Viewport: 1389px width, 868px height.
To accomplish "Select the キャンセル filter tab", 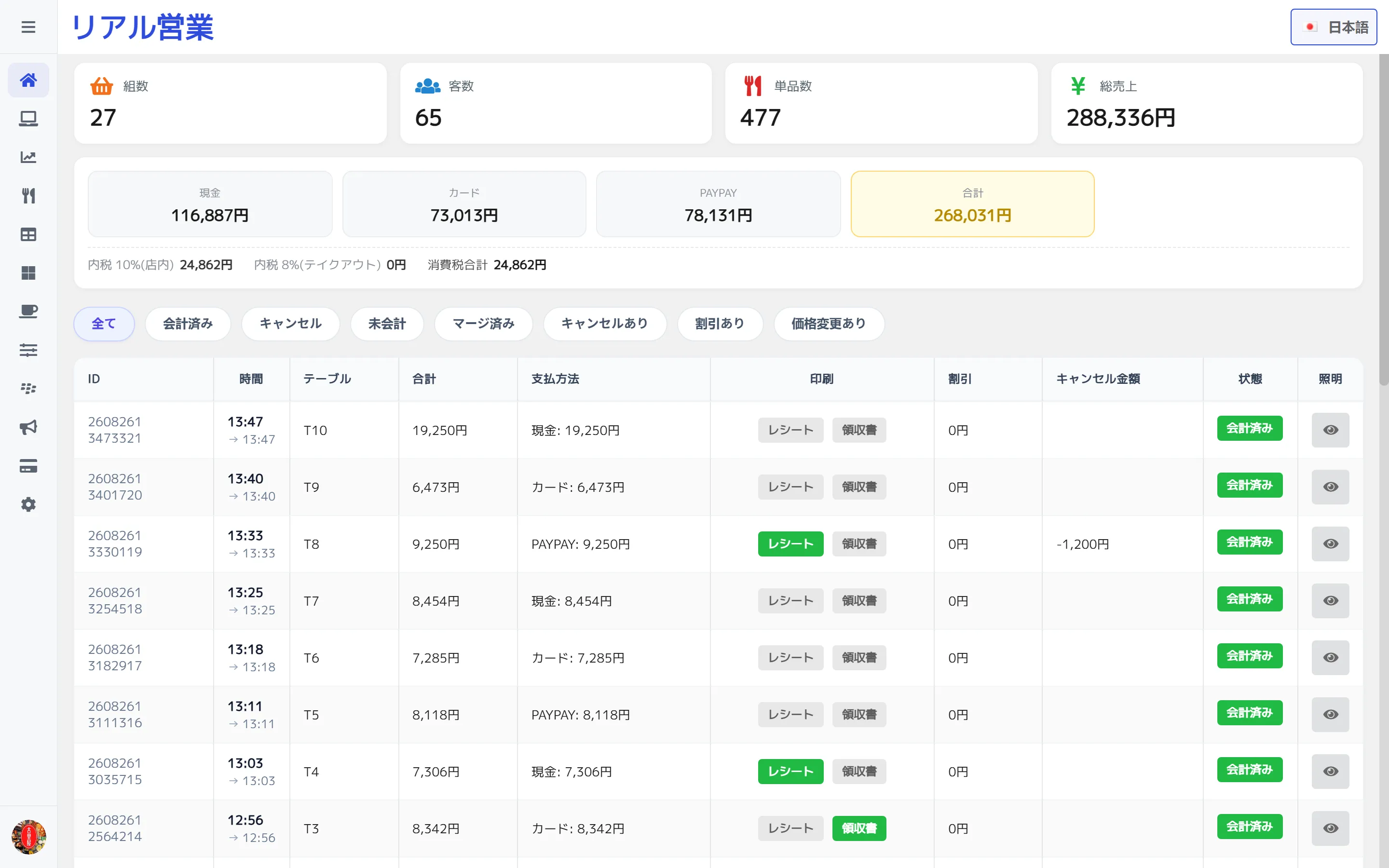I will (290, 324).
